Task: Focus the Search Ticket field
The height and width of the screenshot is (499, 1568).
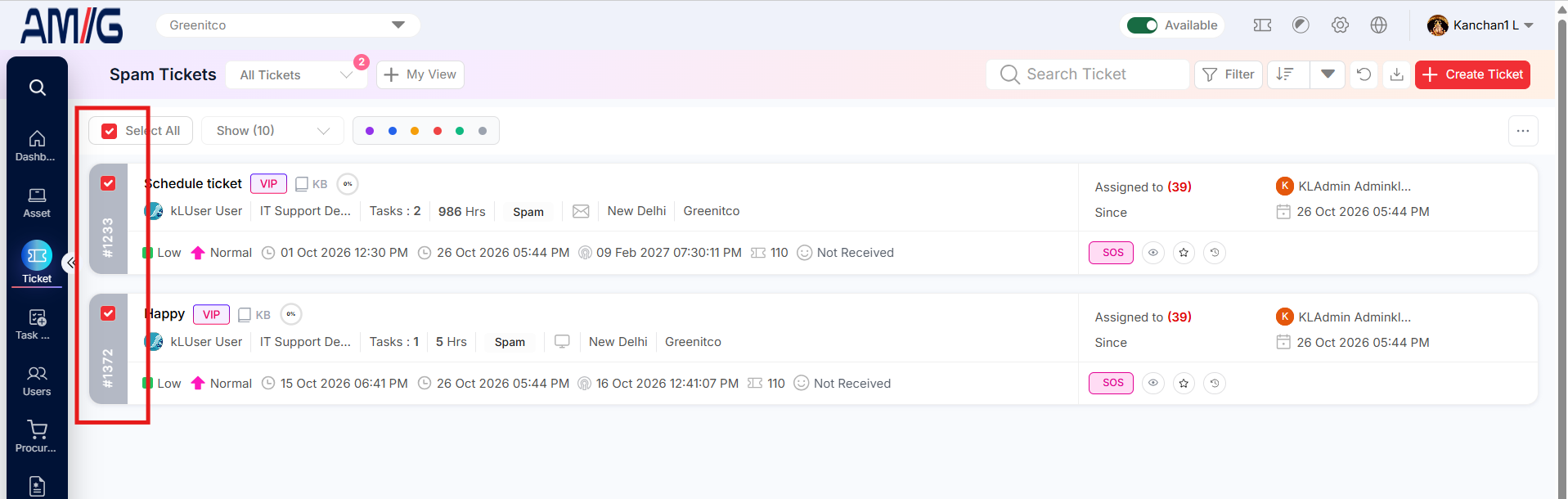Action: [x=1088, y=74]
